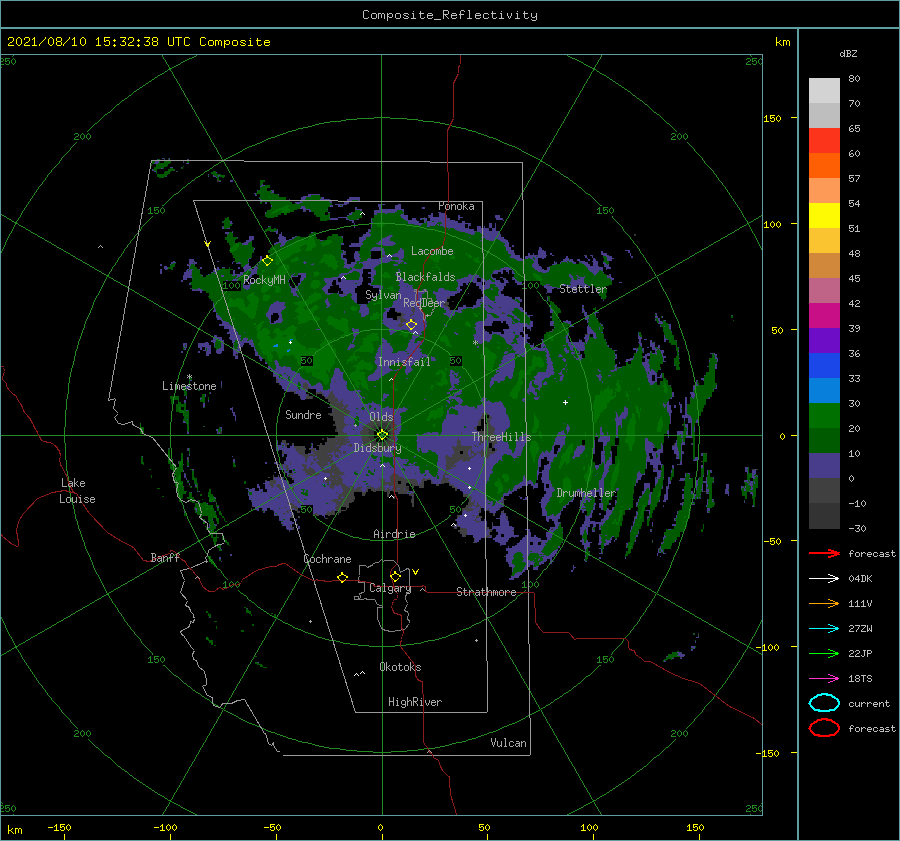Click the Banff label

click(165, 557)
